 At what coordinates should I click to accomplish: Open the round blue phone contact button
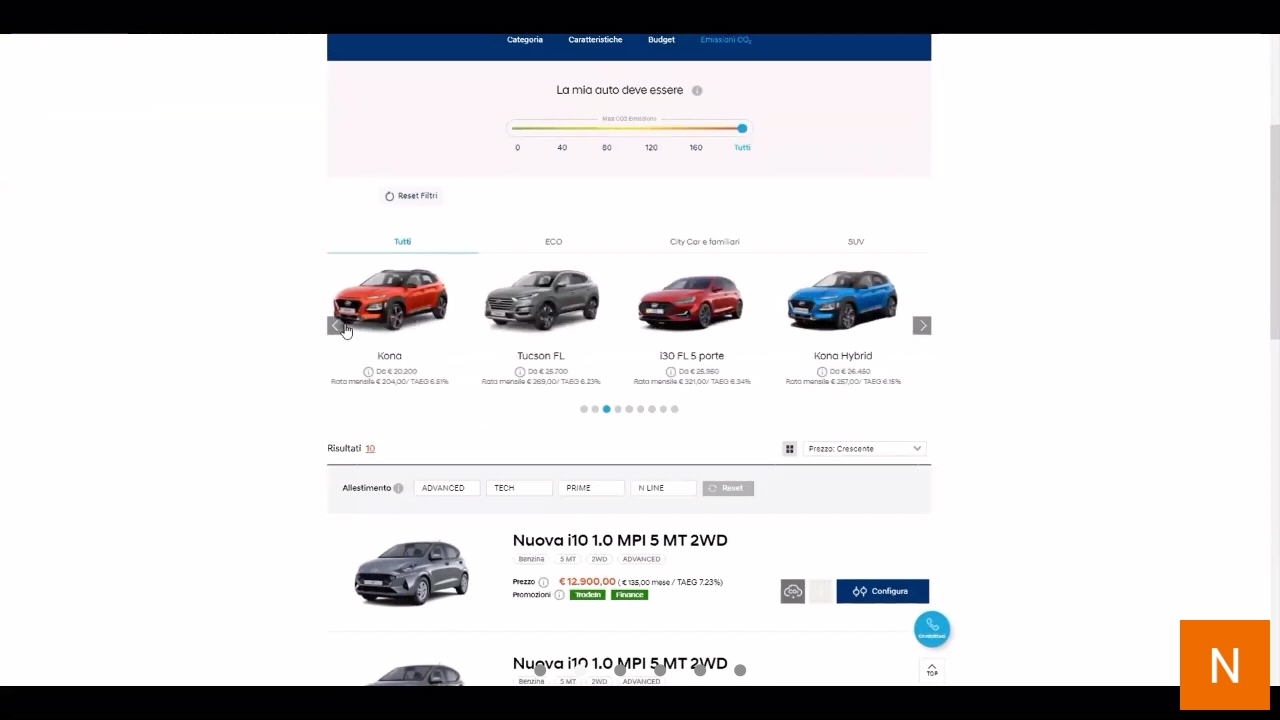[932, 629]
